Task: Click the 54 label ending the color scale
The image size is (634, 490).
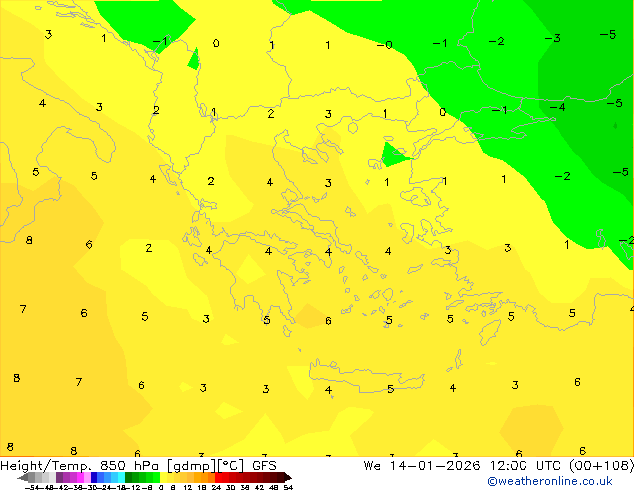Action: (x=288, y=487)
